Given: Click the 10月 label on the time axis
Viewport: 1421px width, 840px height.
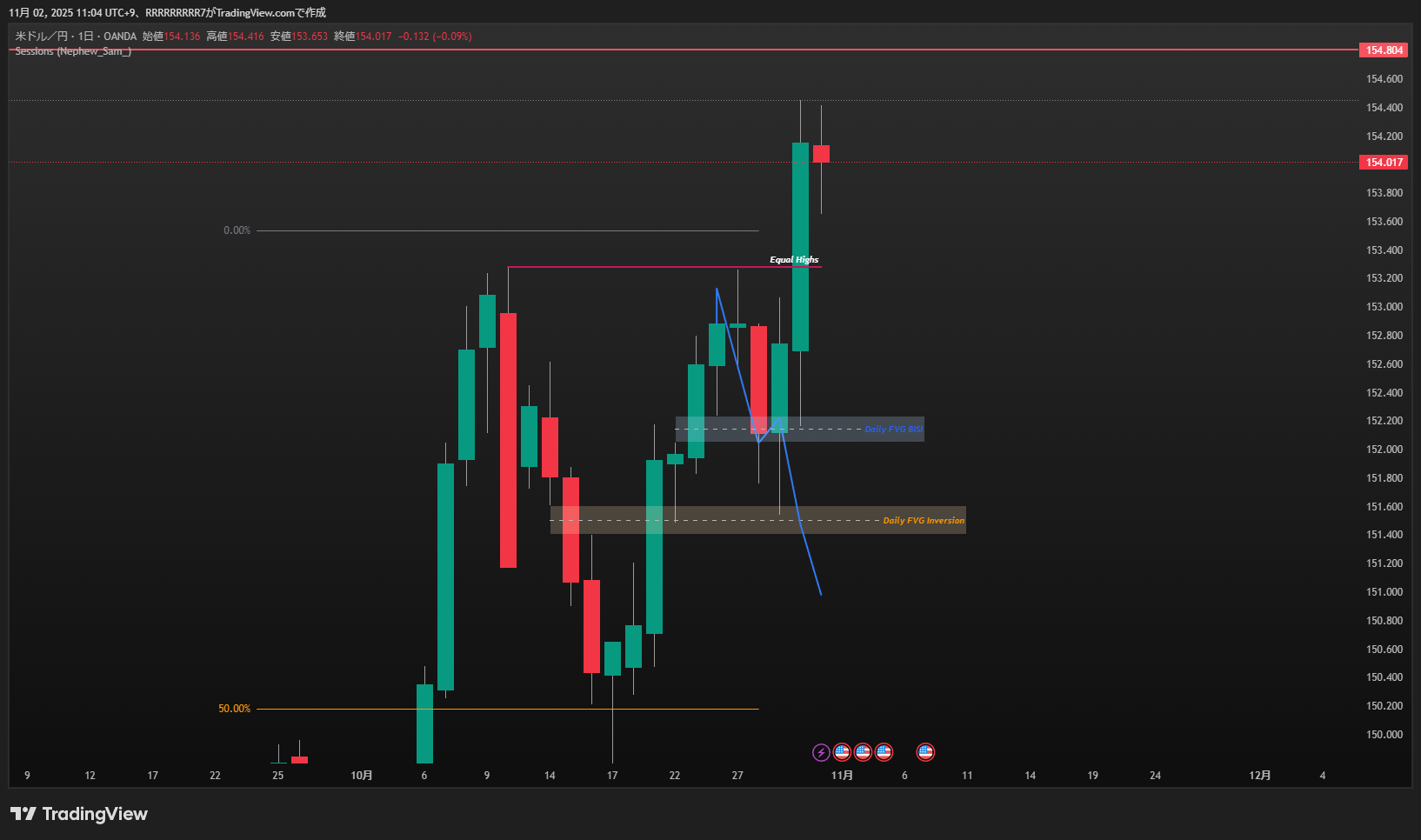Looking at the screenshot, I should [362, 776].
